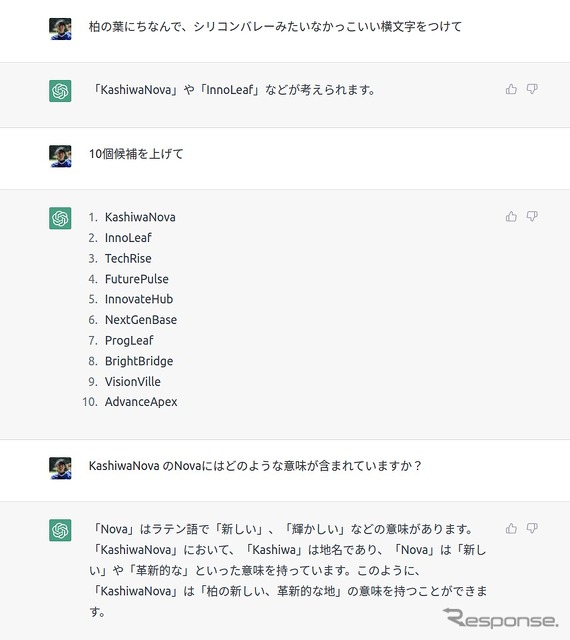Thumbs down the Nova meaning explanation
The height and width of the screenshot is (640, 570).
click(x=532, y=528)
